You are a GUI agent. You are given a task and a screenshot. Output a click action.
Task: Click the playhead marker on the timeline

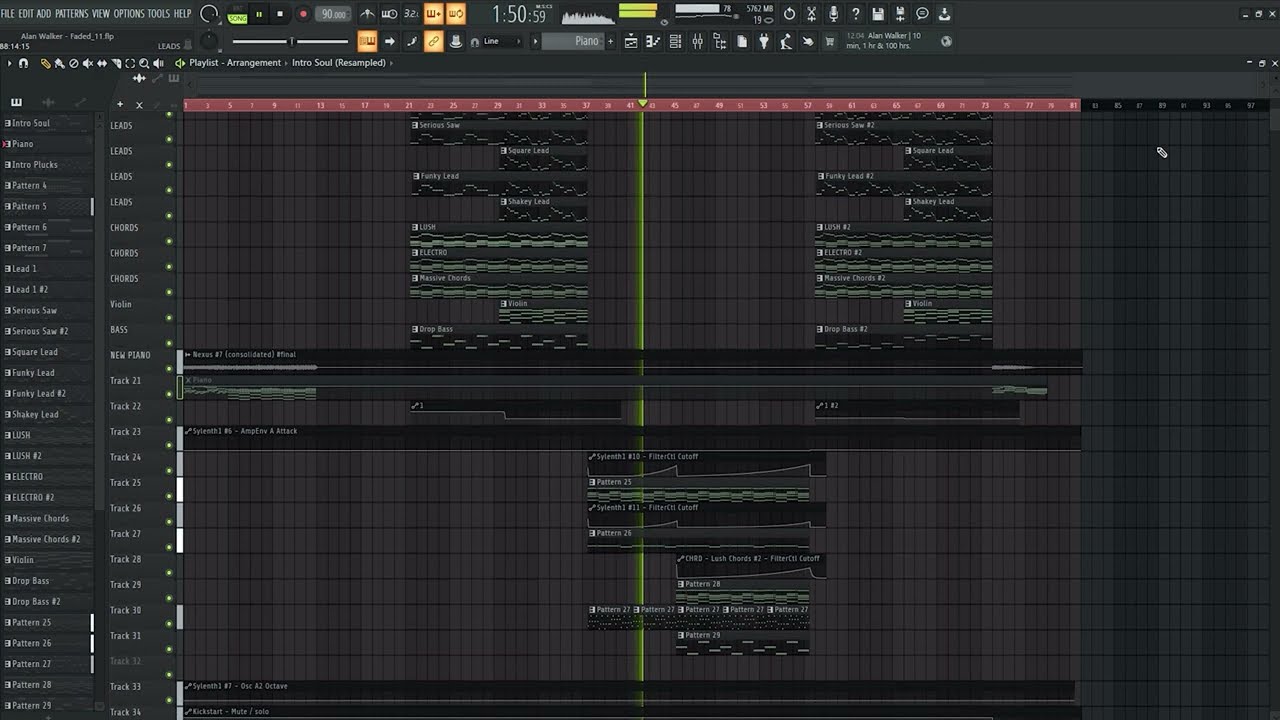[x=643, y=104]
